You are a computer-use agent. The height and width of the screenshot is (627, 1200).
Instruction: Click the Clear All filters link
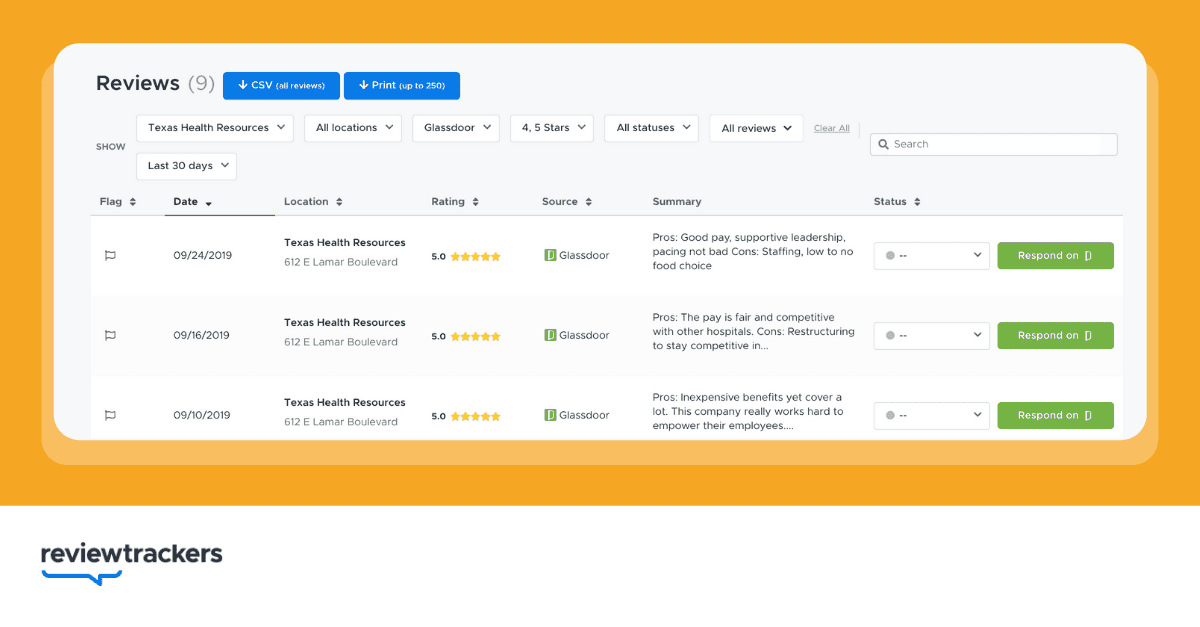click(831, 129)
